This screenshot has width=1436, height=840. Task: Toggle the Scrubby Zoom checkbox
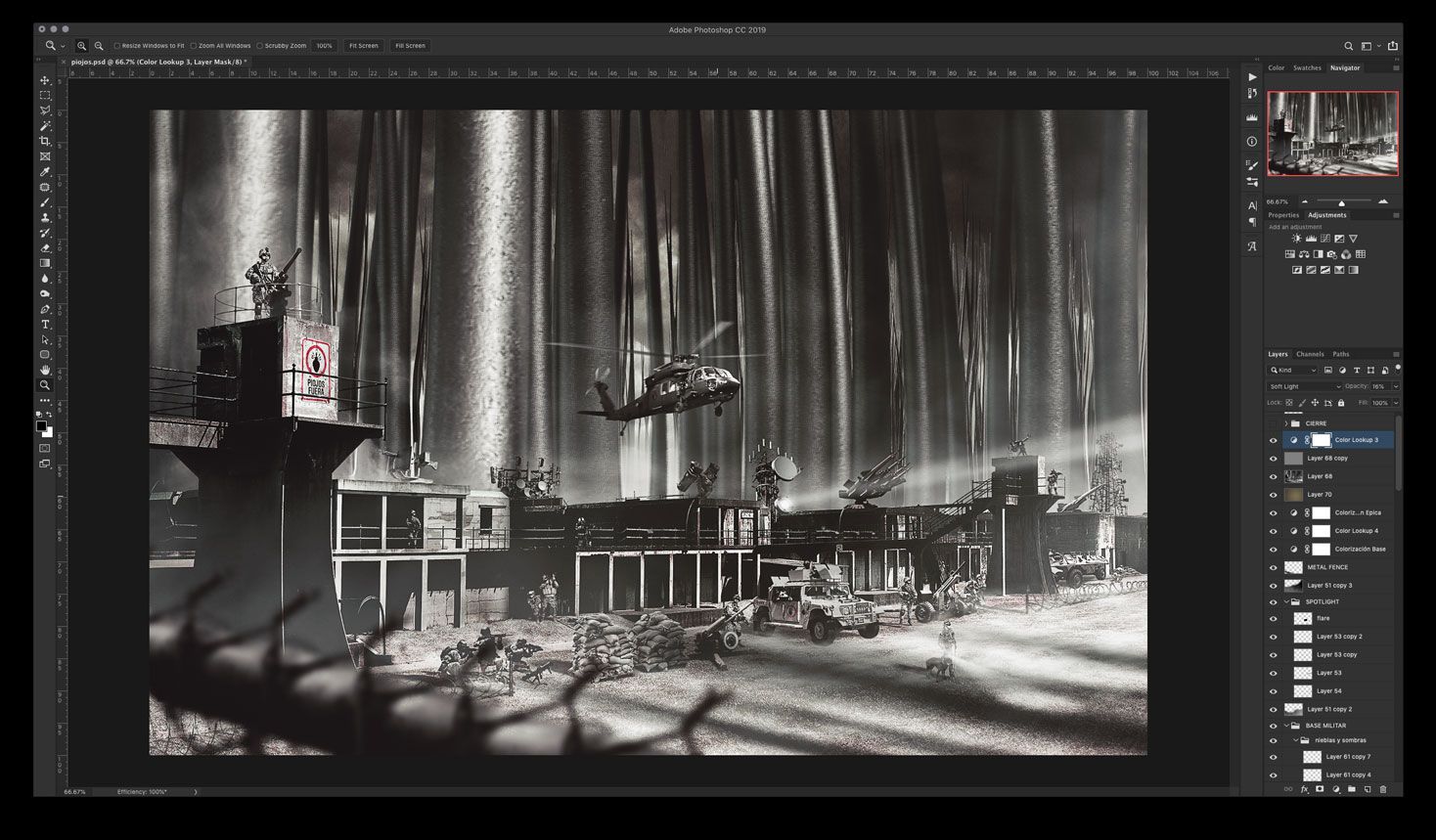[259, 46]
